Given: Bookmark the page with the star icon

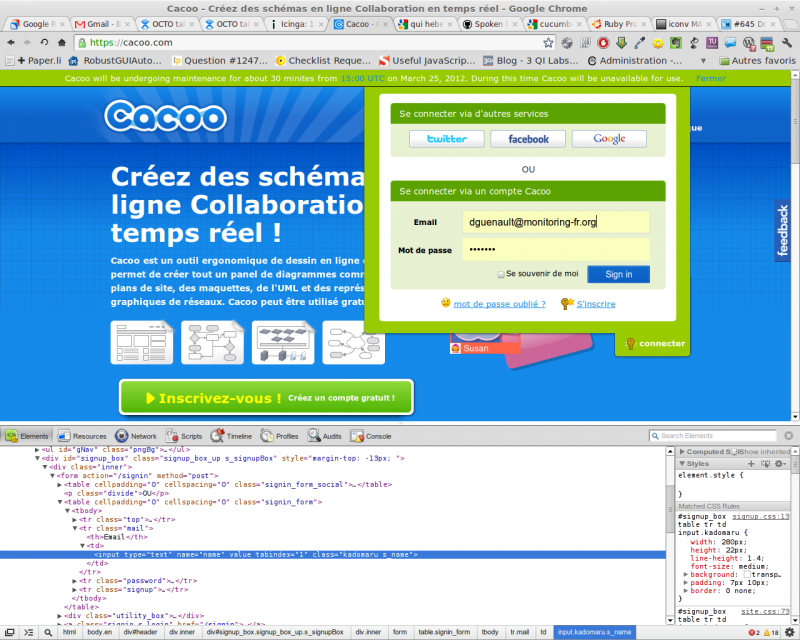Looking at the screenshot, I should (x=548, y=42).
